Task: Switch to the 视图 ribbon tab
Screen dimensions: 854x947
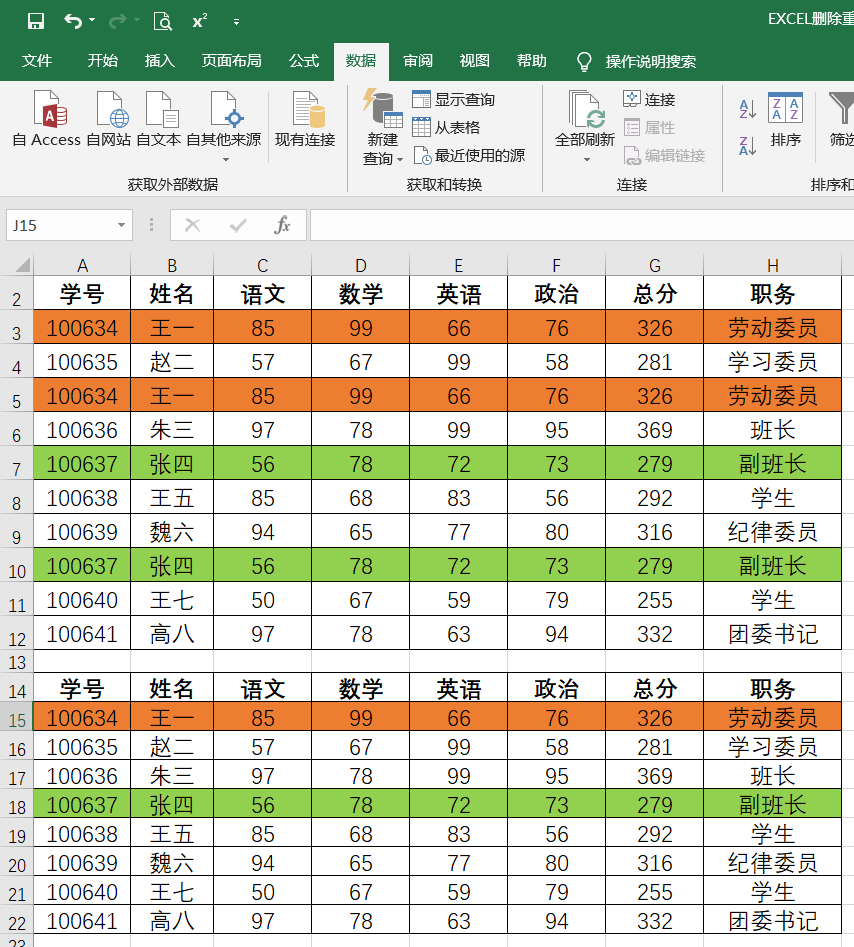Action: pyautogui.click(x=475, y=61)
